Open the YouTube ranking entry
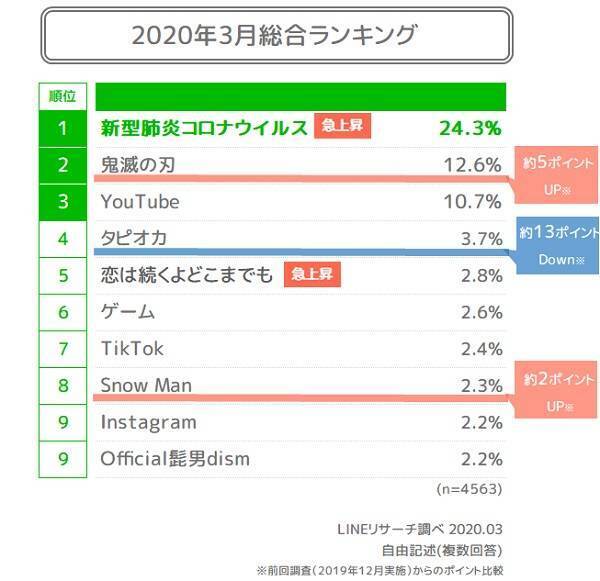Viewport: 600px width, 581px height. pyautogui.click(x=140, y=202)
